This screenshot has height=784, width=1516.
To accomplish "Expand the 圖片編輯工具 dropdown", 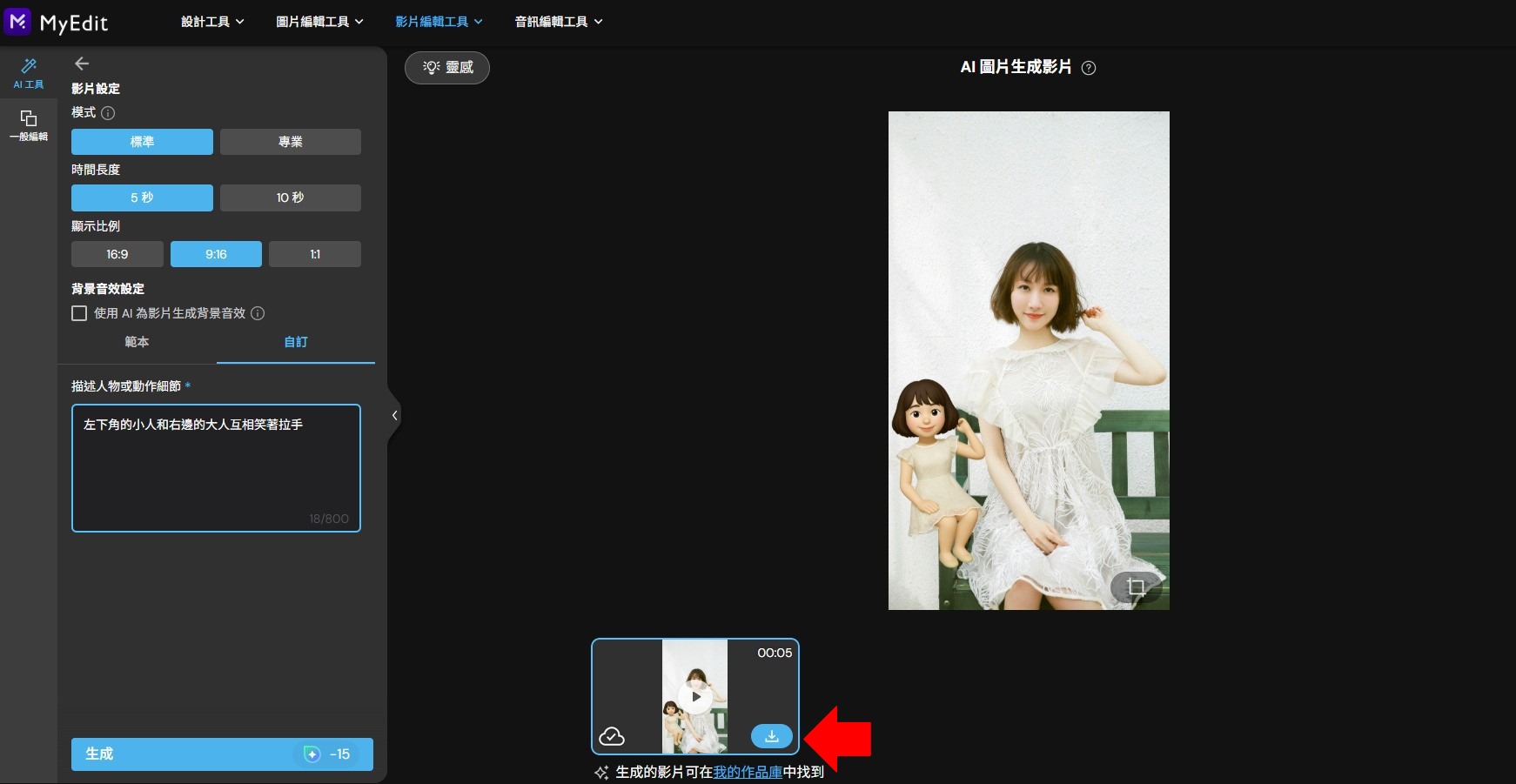I will 319,21.
